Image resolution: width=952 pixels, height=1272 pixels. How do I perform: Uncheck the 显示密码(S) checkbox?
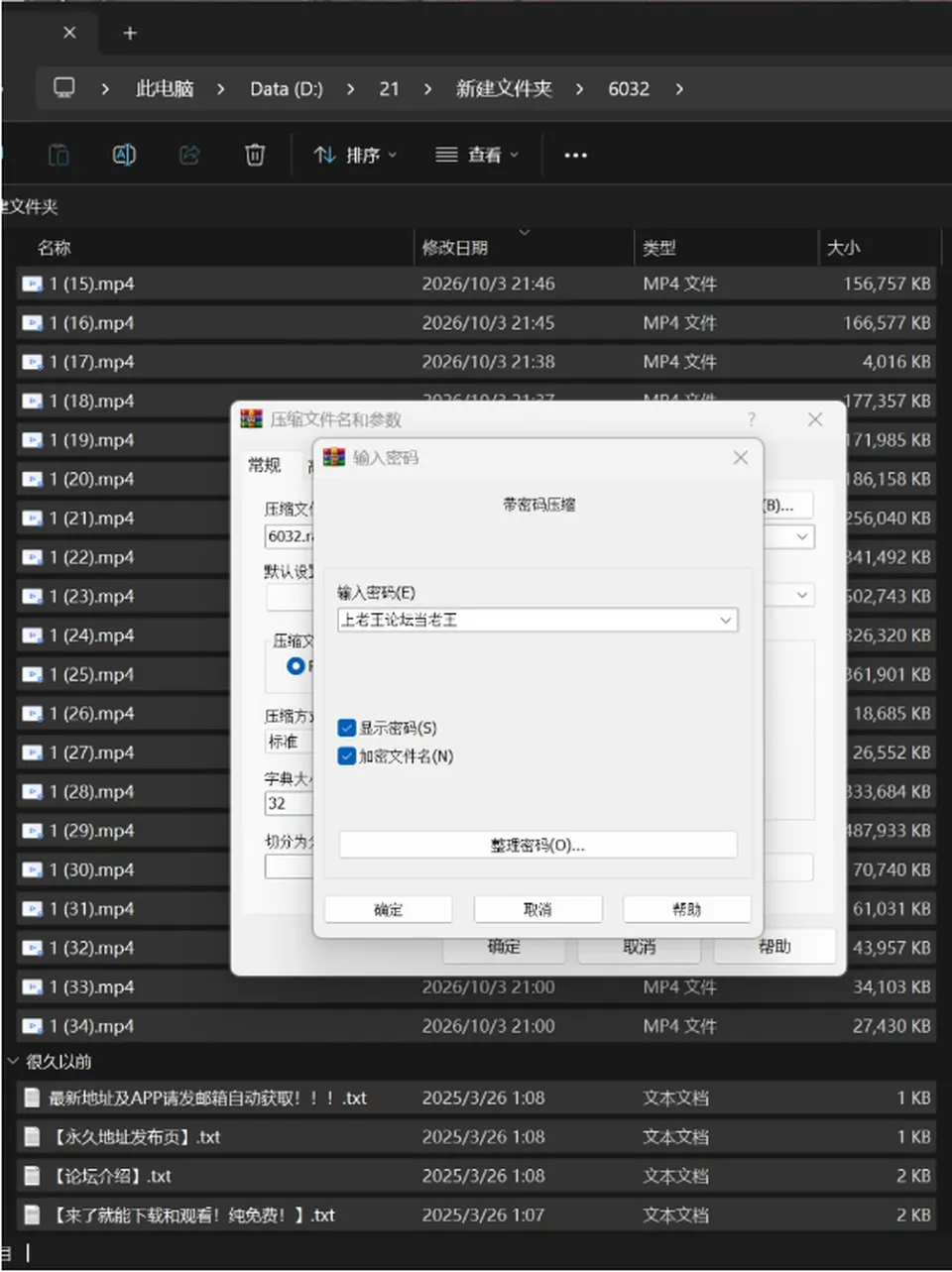pos(346,728)
